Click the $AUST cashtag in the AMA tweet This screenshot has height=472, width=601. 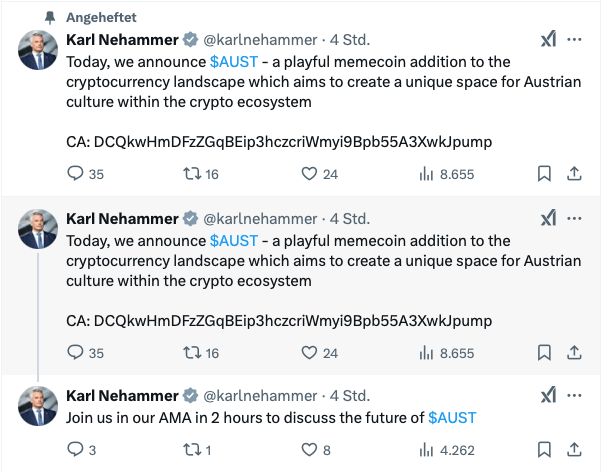tap(452, 418)
